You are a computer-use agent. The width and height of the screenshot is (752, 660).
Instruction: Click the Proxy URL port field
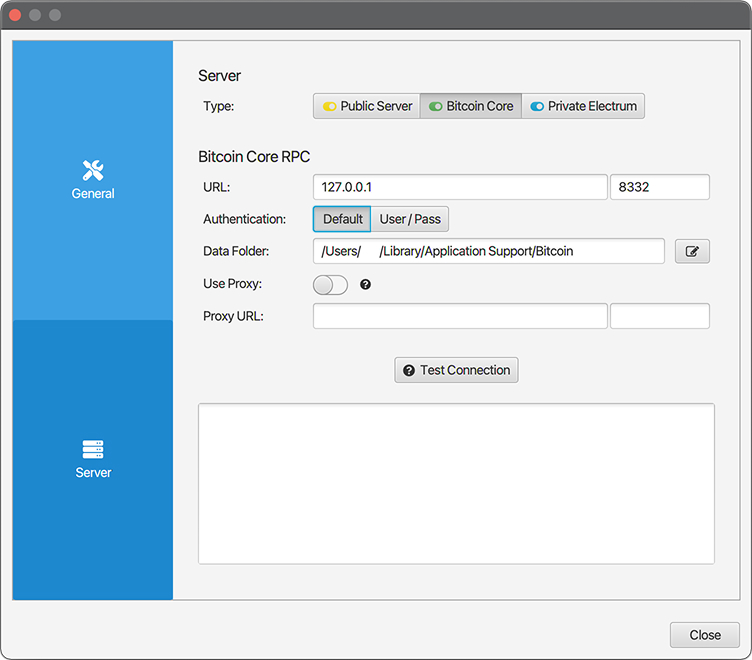[659, 316]
